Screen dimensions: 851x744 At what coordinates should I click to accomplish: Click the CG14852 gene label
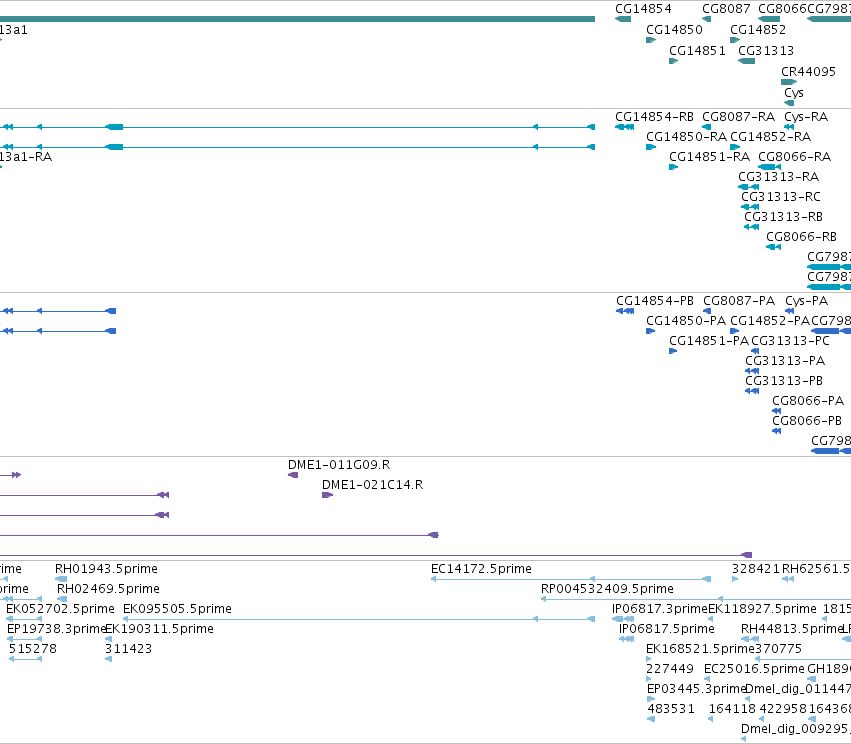tap(758, 29)
